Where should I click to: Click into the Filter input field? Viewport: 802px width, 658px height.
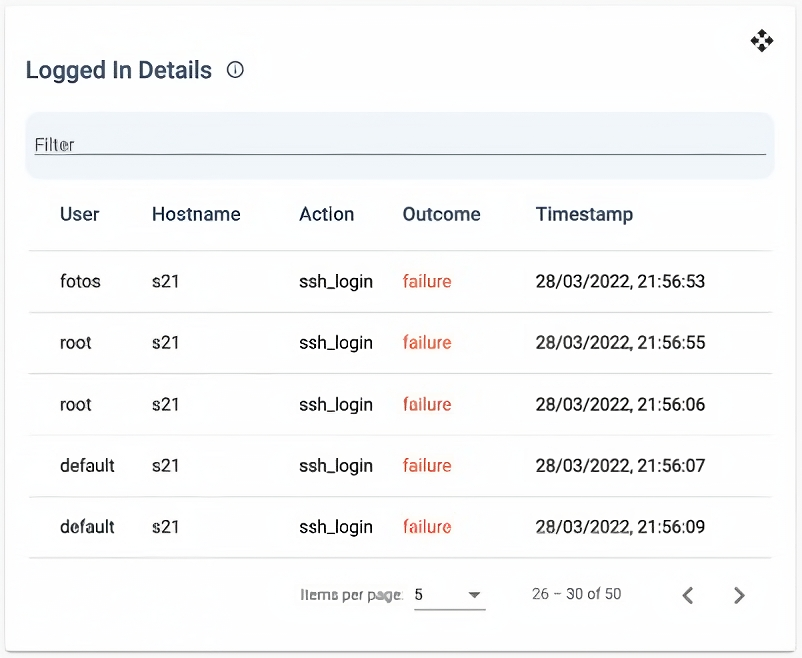coord(400,144)
